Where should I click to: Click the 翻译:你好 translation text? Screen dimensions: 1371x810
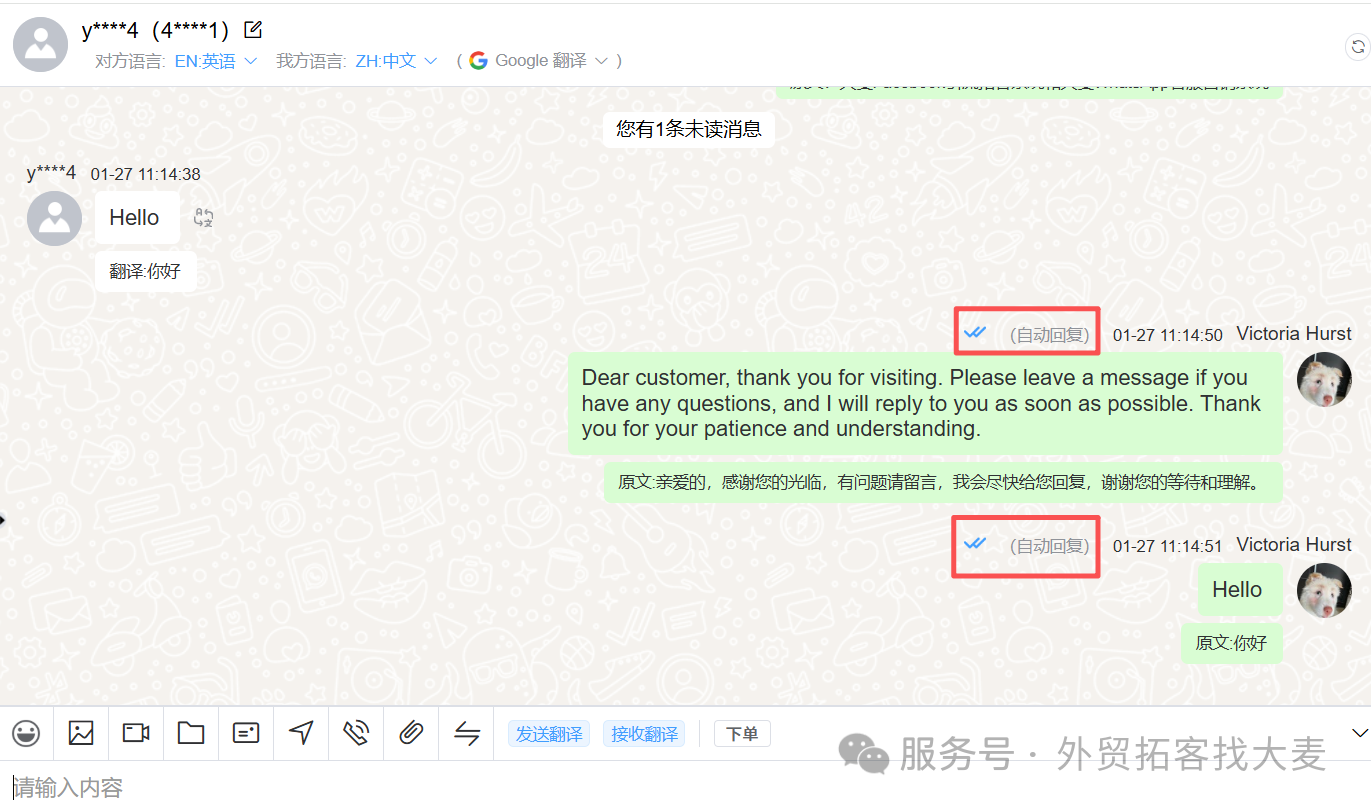[x=145, y=271]
